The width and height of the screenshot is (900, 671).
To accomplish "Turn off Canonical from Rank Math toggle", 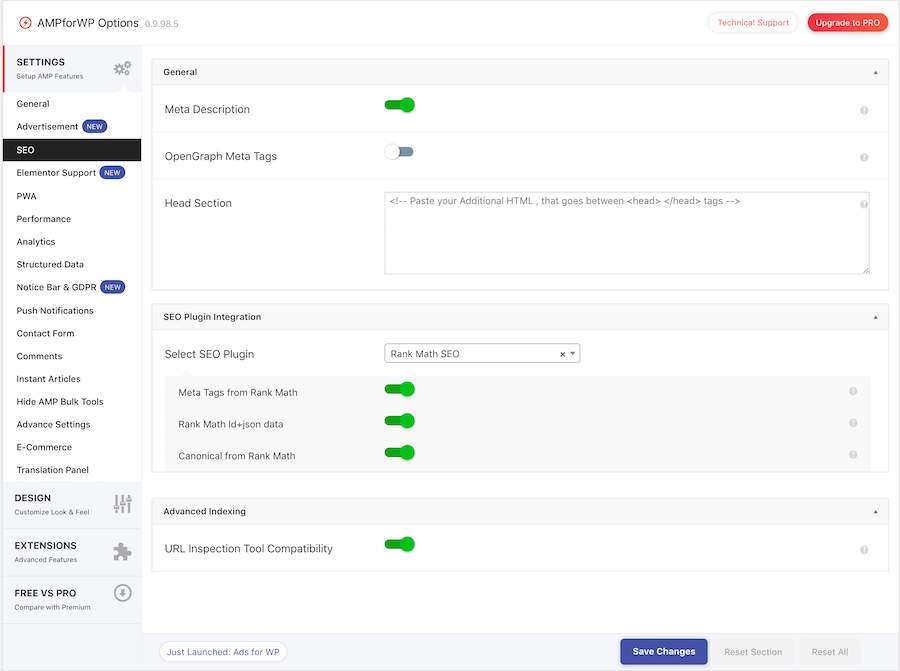I will coord(399,452).
